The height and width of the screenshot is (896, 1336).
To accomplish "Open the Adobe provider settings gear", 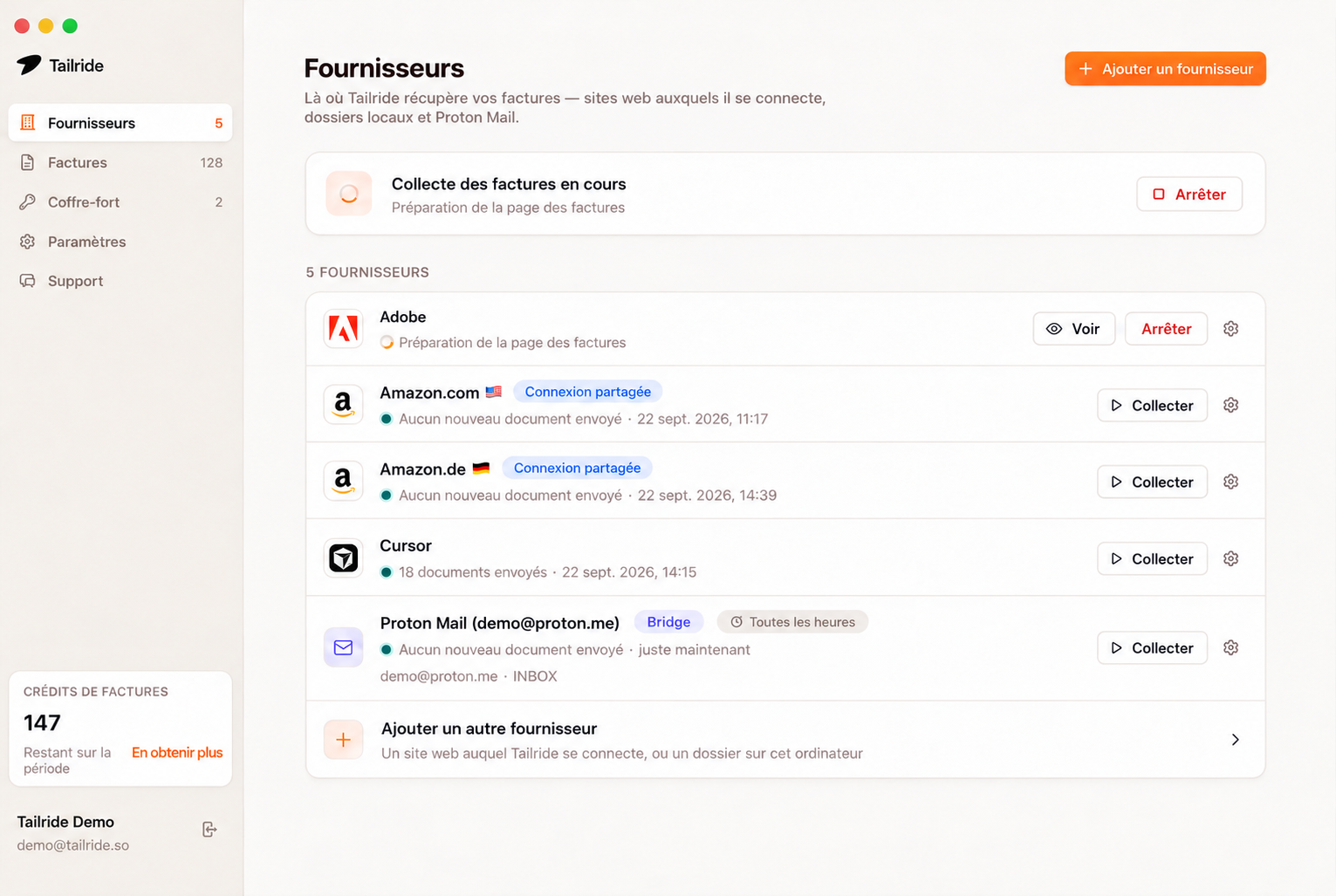I will tap(1230, 329).
